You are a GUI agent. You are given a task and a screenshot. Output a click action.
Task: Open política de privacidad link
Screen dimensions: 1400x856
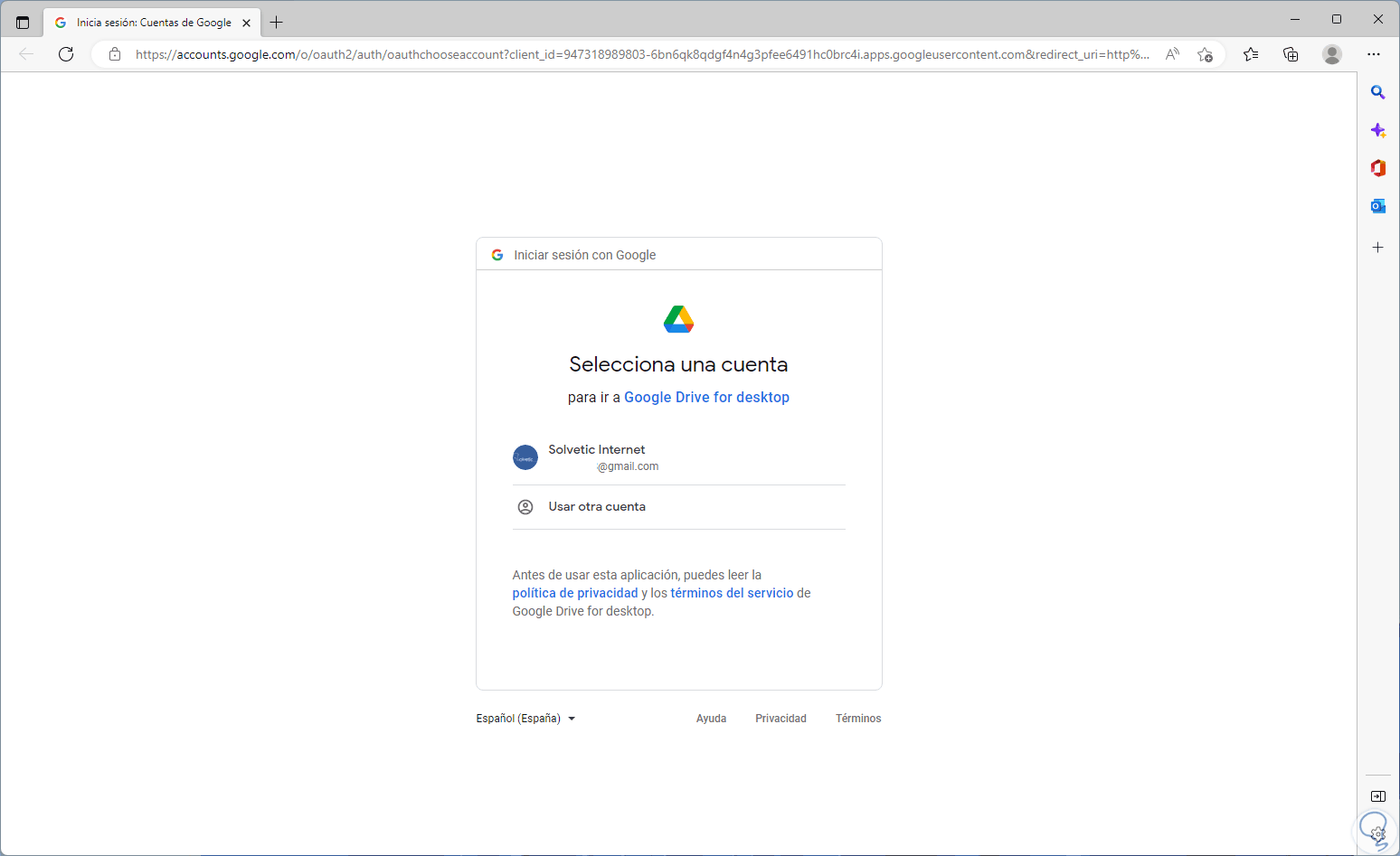pyautogui.click(x=575, y=593)
